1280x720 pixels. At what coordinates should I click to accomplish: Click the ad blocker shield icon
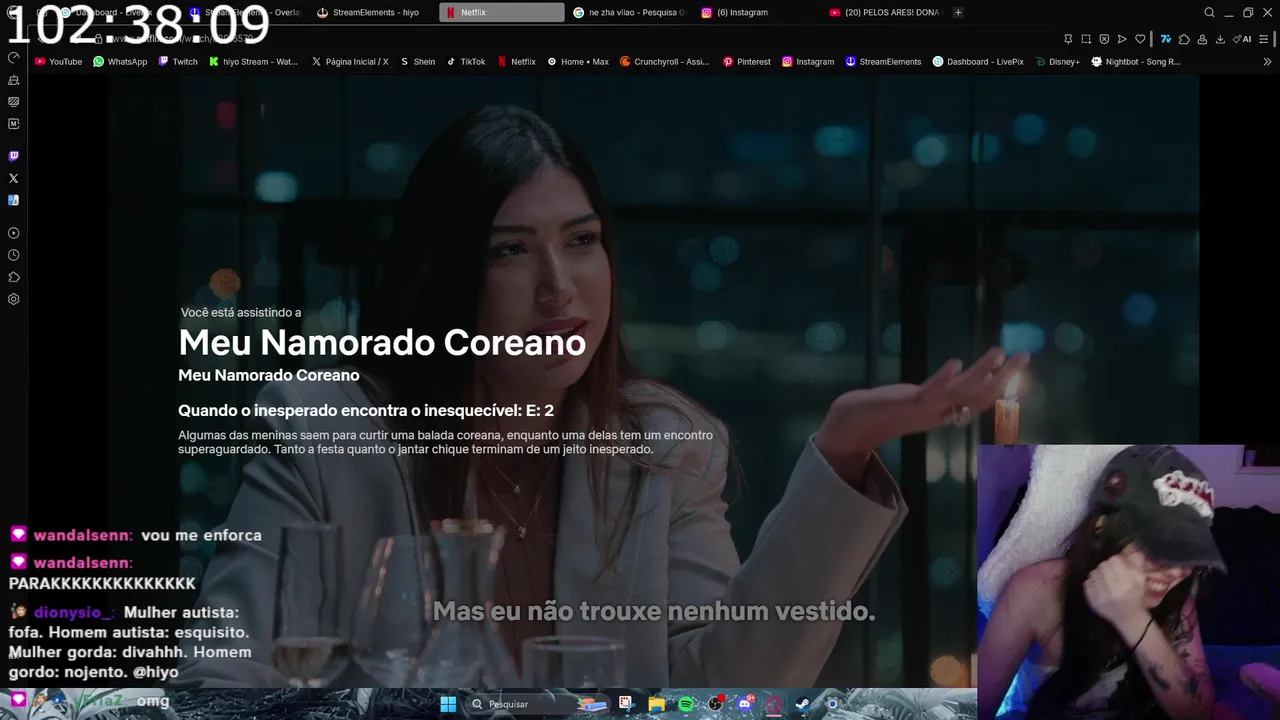[x=1104, y=39]
